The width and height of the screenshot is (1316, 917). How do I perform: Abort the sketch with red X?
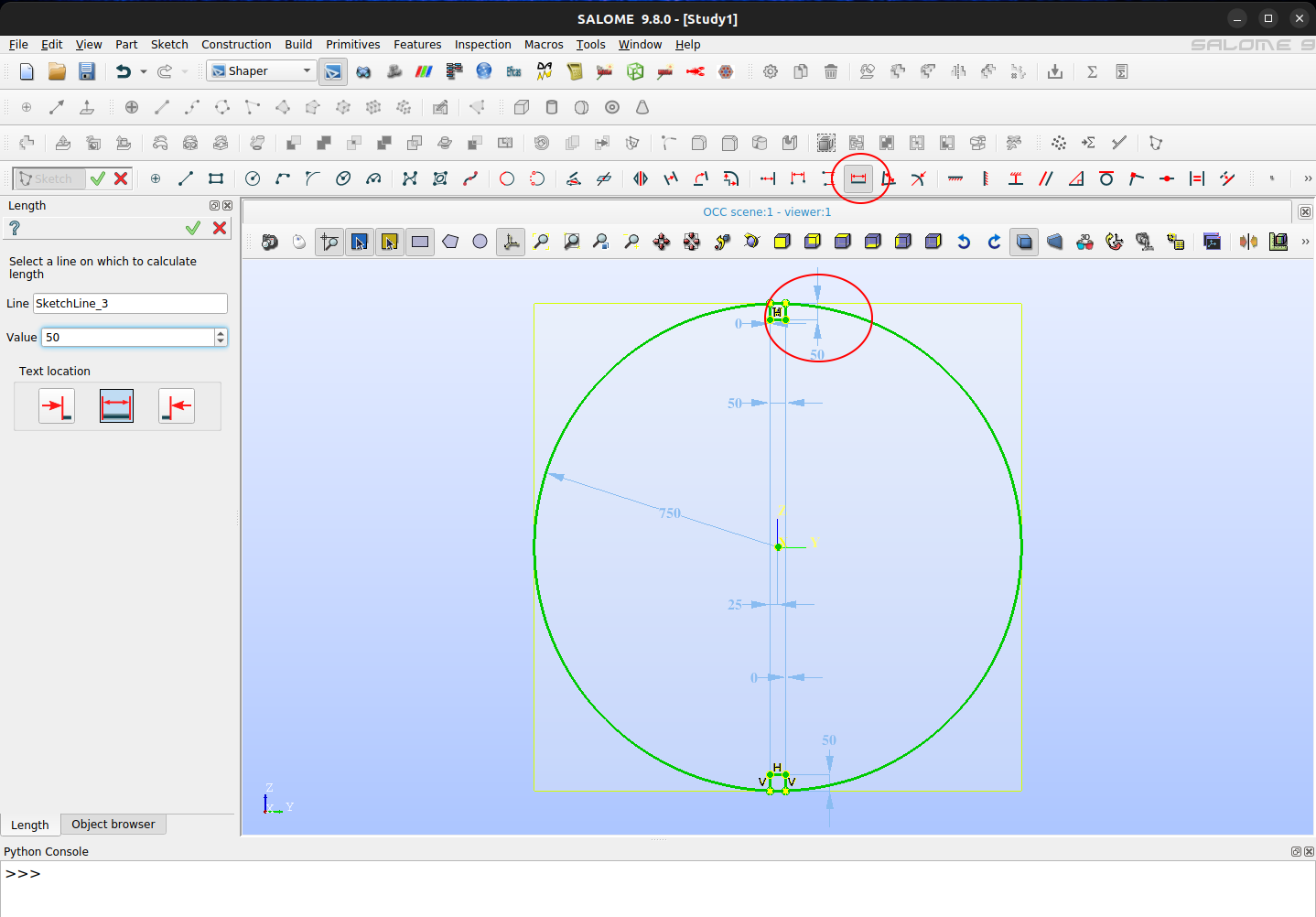121,178
